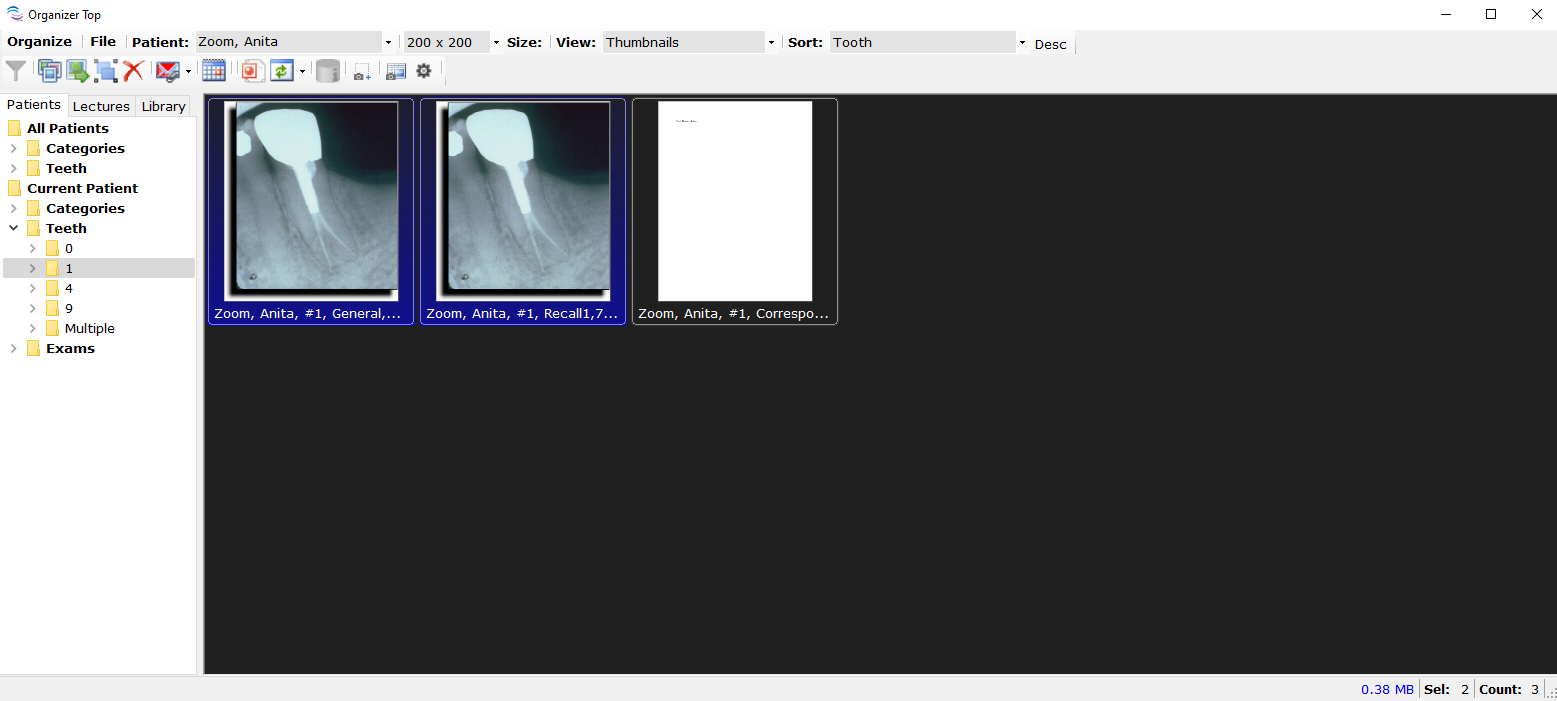Screen dimensions: 1557x701
Task: Open the Organize menu
Action: [40, 42]
